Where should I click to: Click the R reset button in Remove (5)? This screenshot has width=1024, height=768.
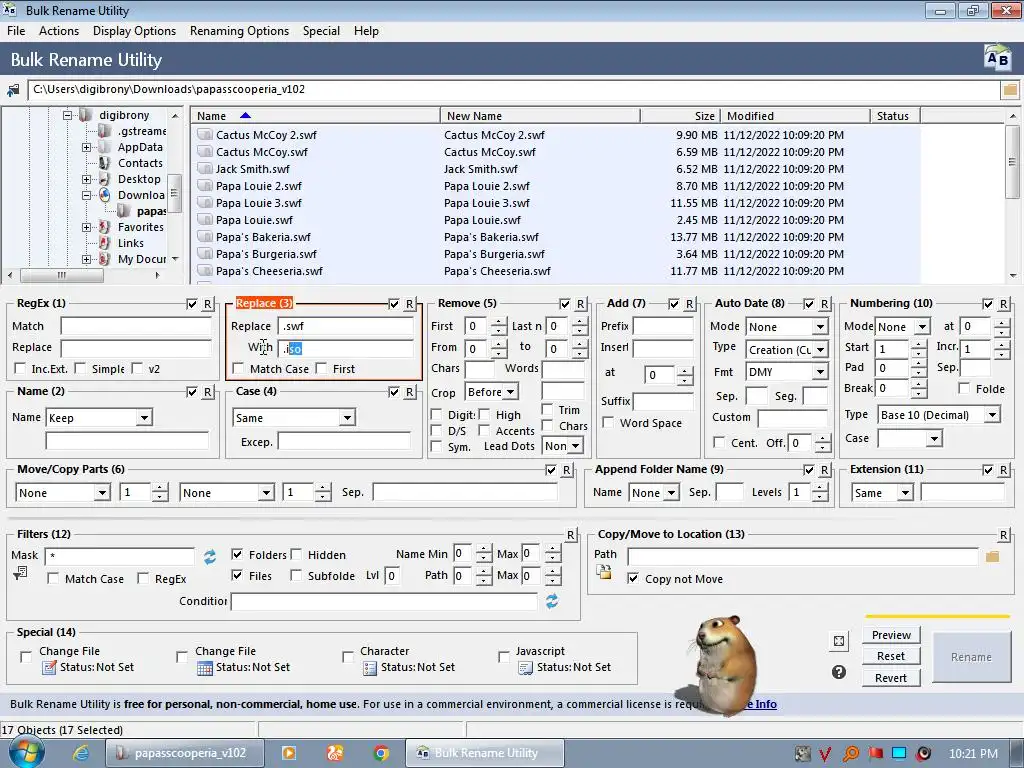(x=581, y=304)
